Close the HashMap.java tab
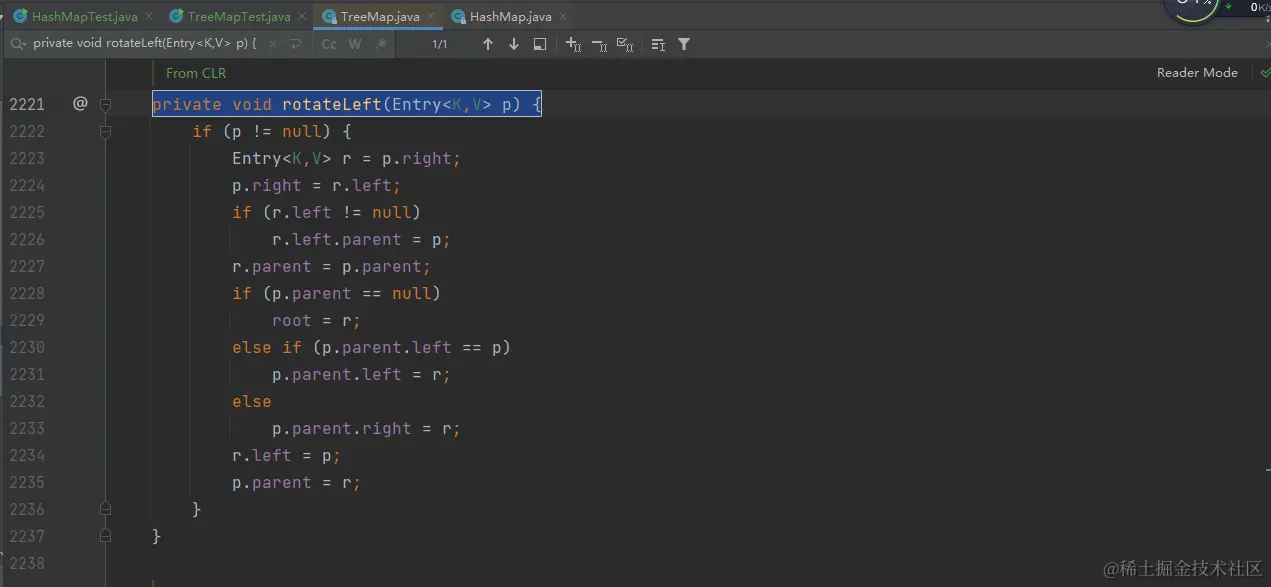The width and height of the screenshot is (1271, 587). (561, 16)
